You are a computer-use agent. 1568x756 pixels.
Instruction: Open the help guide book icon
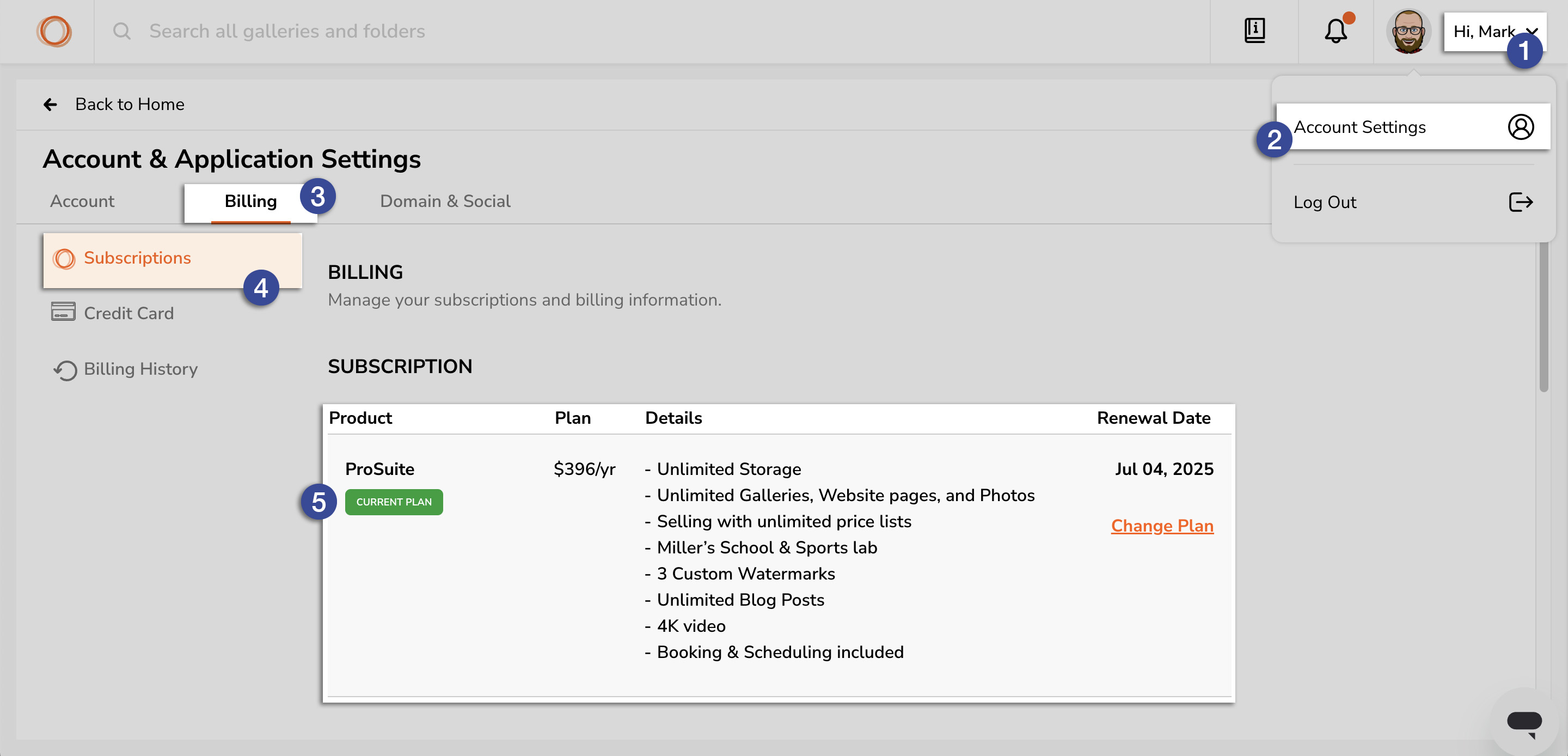tap(1254, 31)
